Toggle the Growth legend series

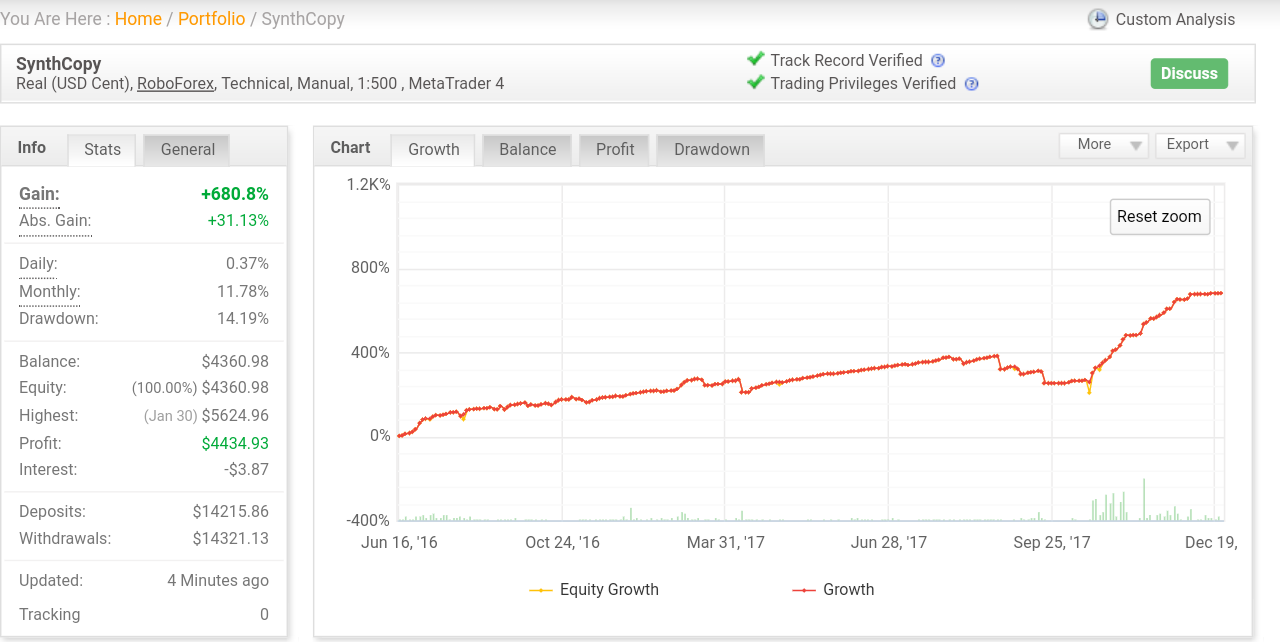point(833,590)
